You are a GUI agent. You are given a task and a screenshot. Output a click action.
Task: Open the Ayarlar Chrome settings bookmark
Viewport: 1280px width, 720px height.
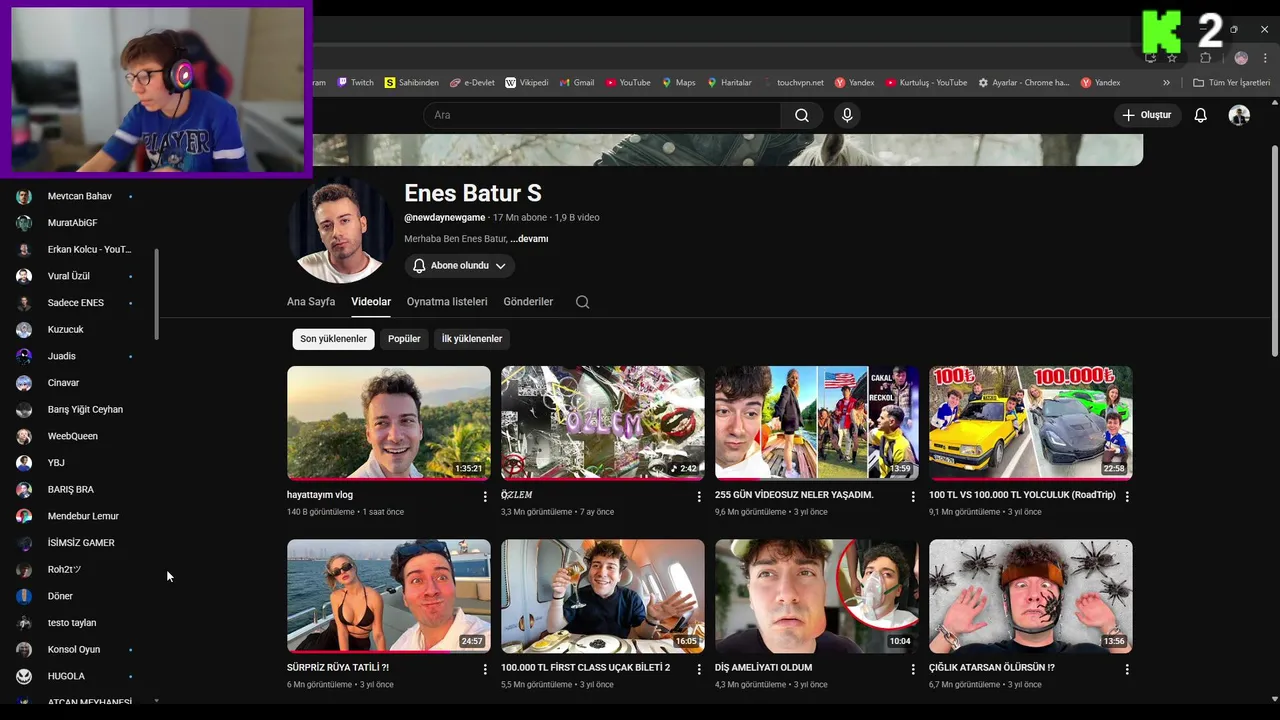[1024, 83]
